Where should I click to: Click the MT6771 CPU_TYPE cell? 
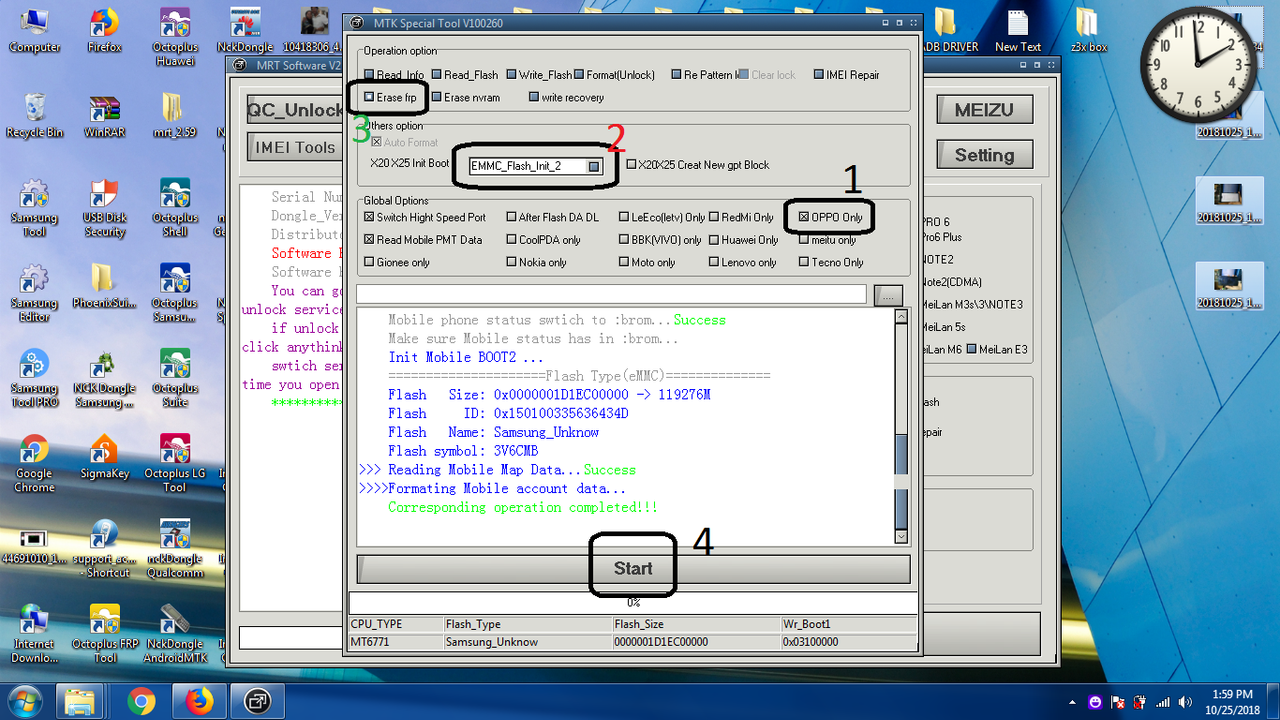click(396, 642)
